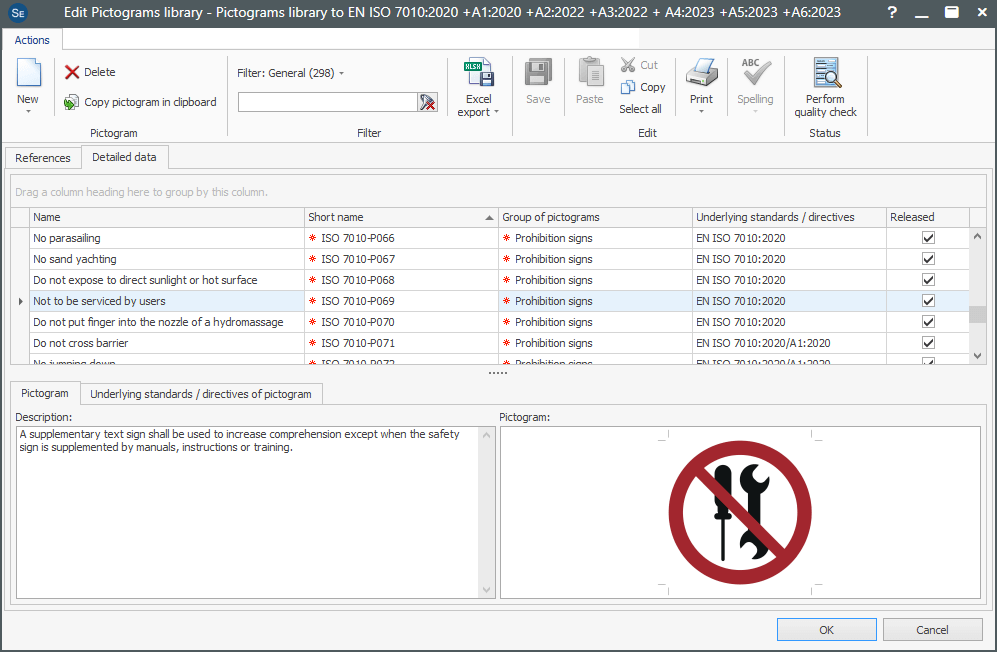Open the dropdown arrow under New
The width and height of the screenshot is (997, 652).
(x=28, y=111)
